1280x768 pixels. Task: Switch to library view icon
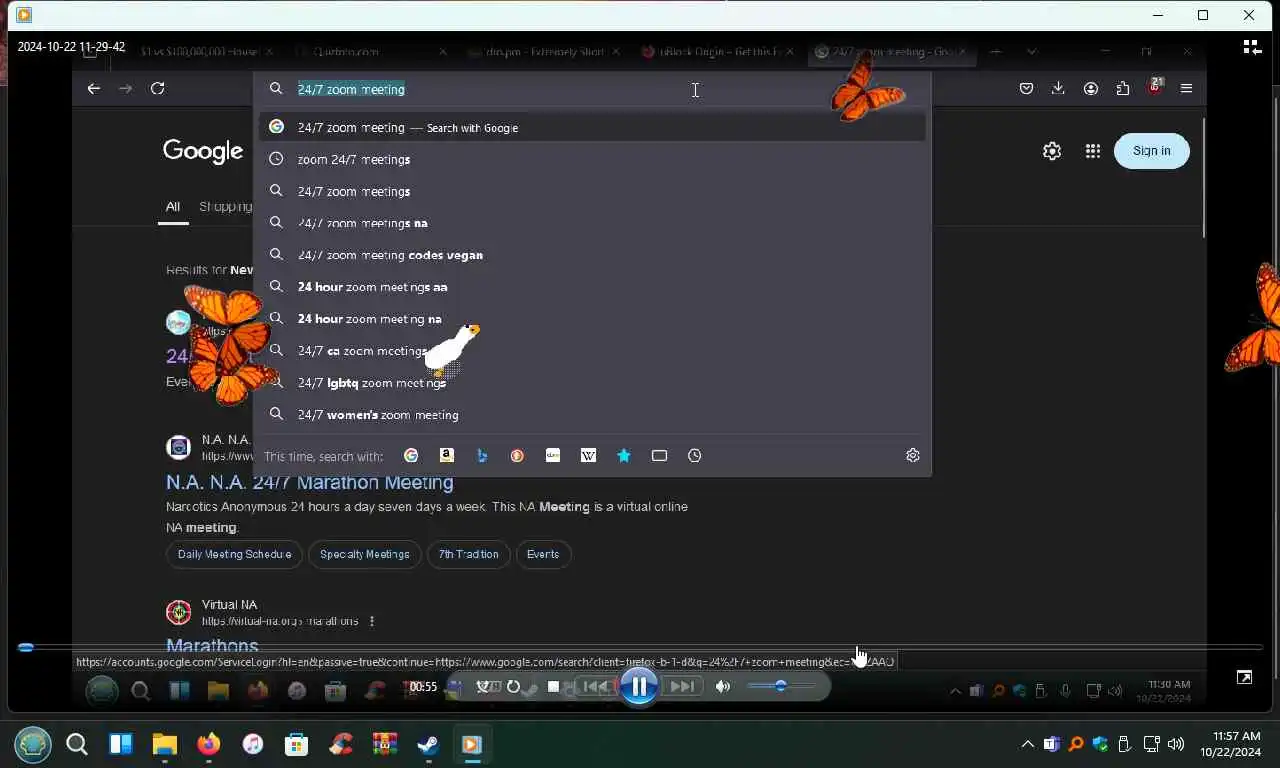coord(1251,47)
